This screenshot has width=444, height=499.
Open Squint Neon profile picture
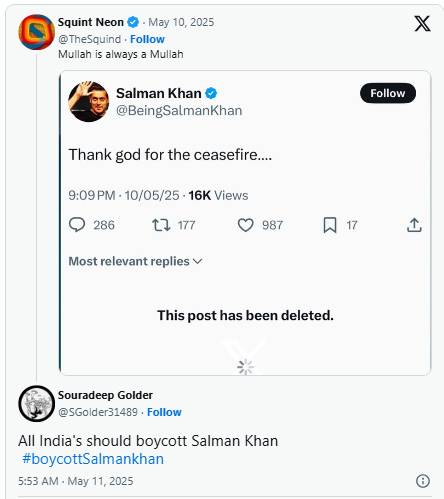(x=36, y=32)
